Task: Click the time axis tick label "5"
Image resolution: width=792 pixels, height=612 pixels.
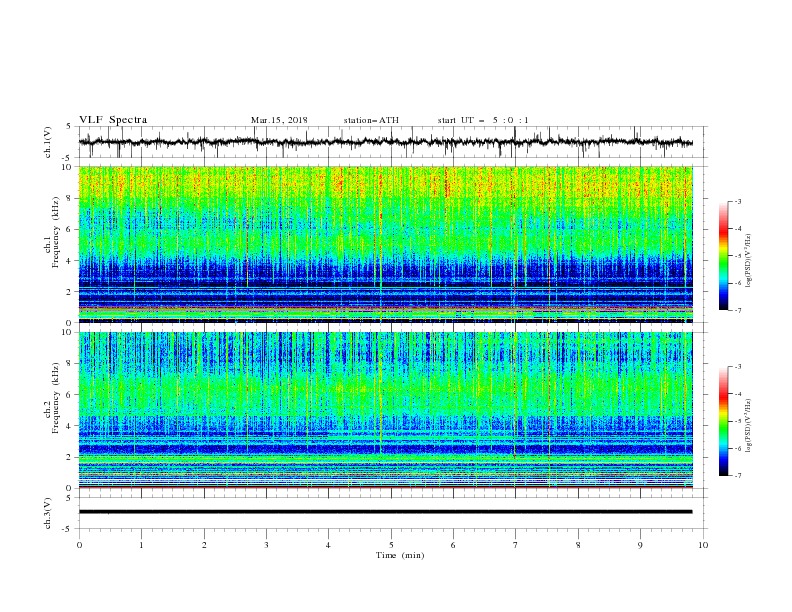Action: 391,545
